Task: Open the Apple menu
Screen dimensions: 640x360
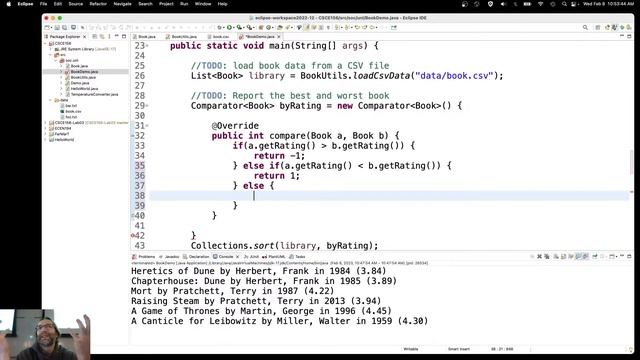Action: 9,4
